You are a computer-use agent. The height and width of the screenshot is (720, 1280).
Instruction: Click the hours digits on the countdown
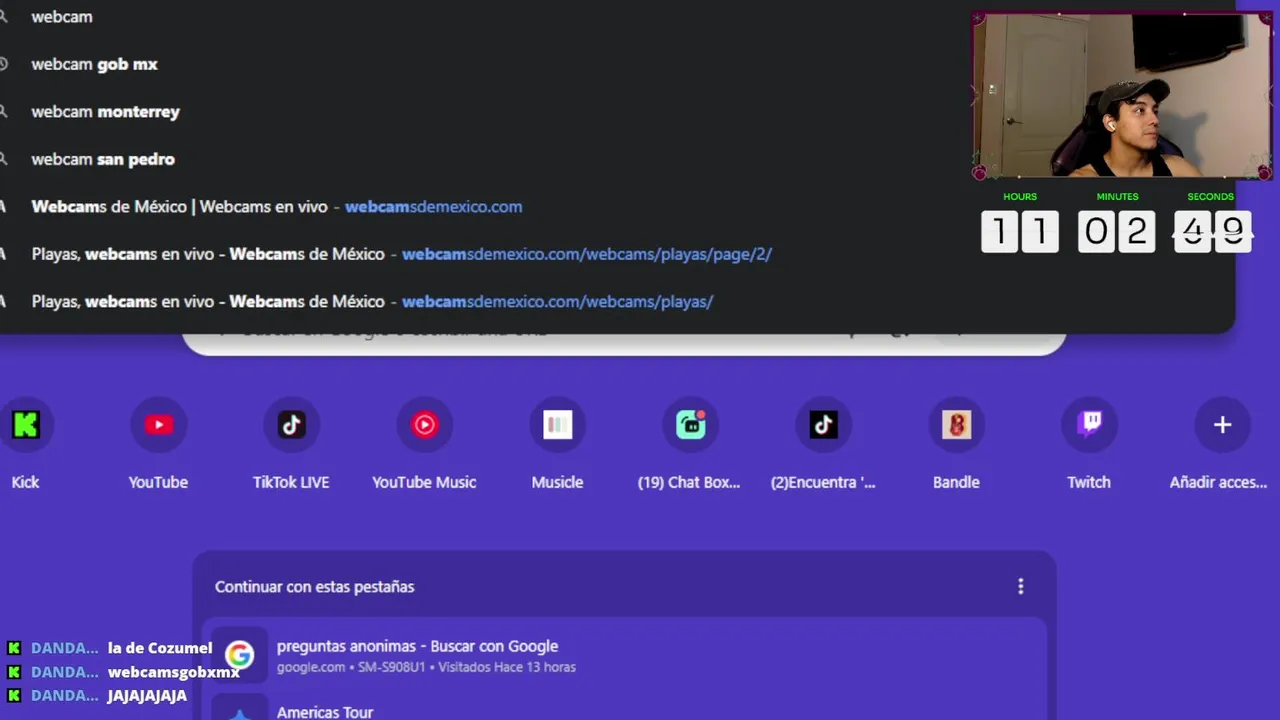(x=1020, y=232)
